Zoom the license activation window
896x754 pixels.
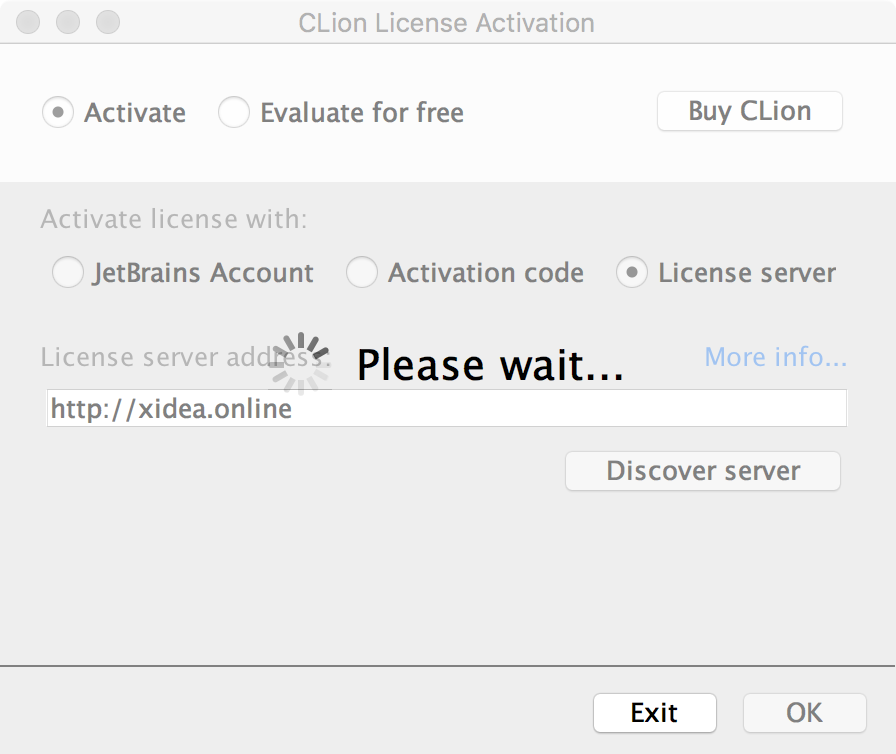coord(108,22)
